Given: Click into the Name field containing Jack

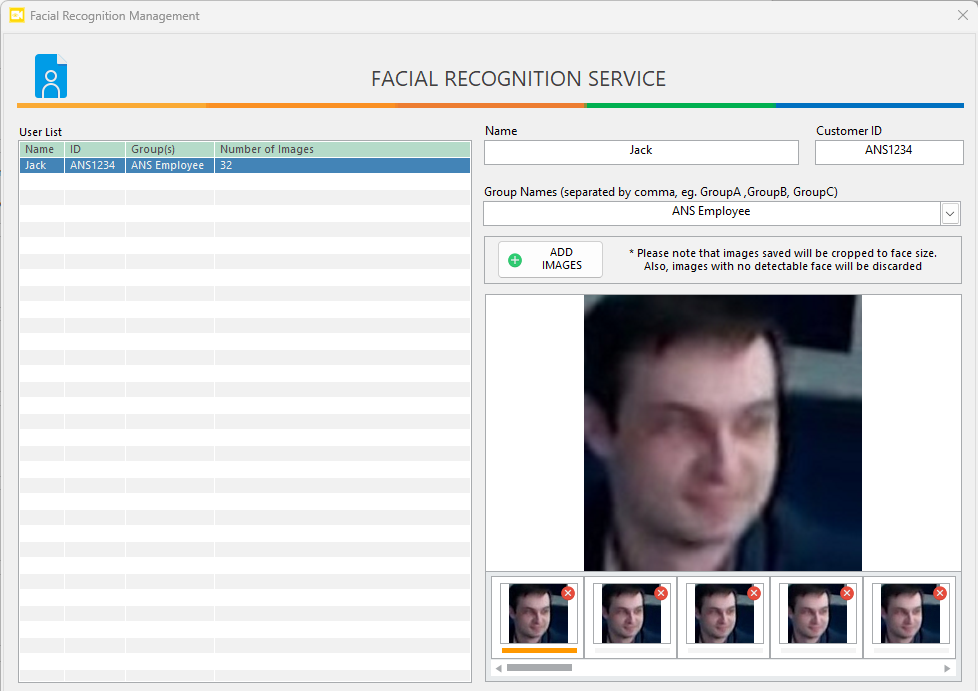Looking at the screenshot, I should (x=641, y=151).
